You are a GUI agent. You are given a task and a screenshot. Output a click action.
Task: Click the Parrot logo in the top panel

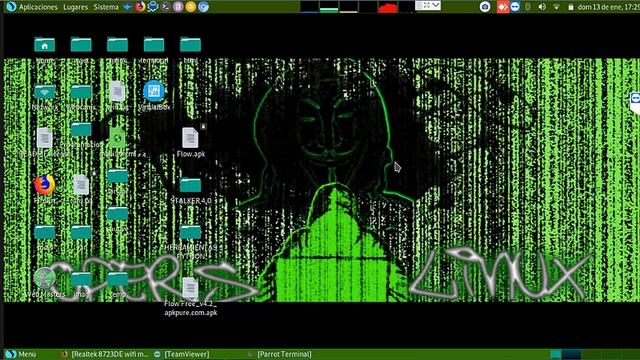tap(11, 7)
